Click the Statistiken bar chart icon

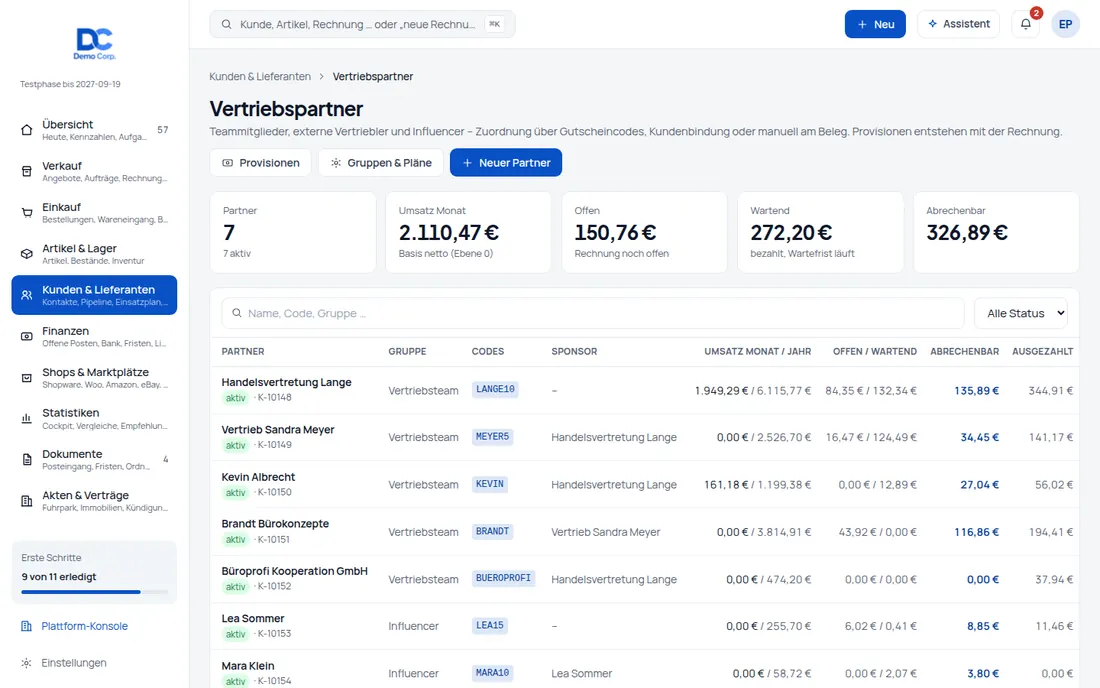[27, 419]
